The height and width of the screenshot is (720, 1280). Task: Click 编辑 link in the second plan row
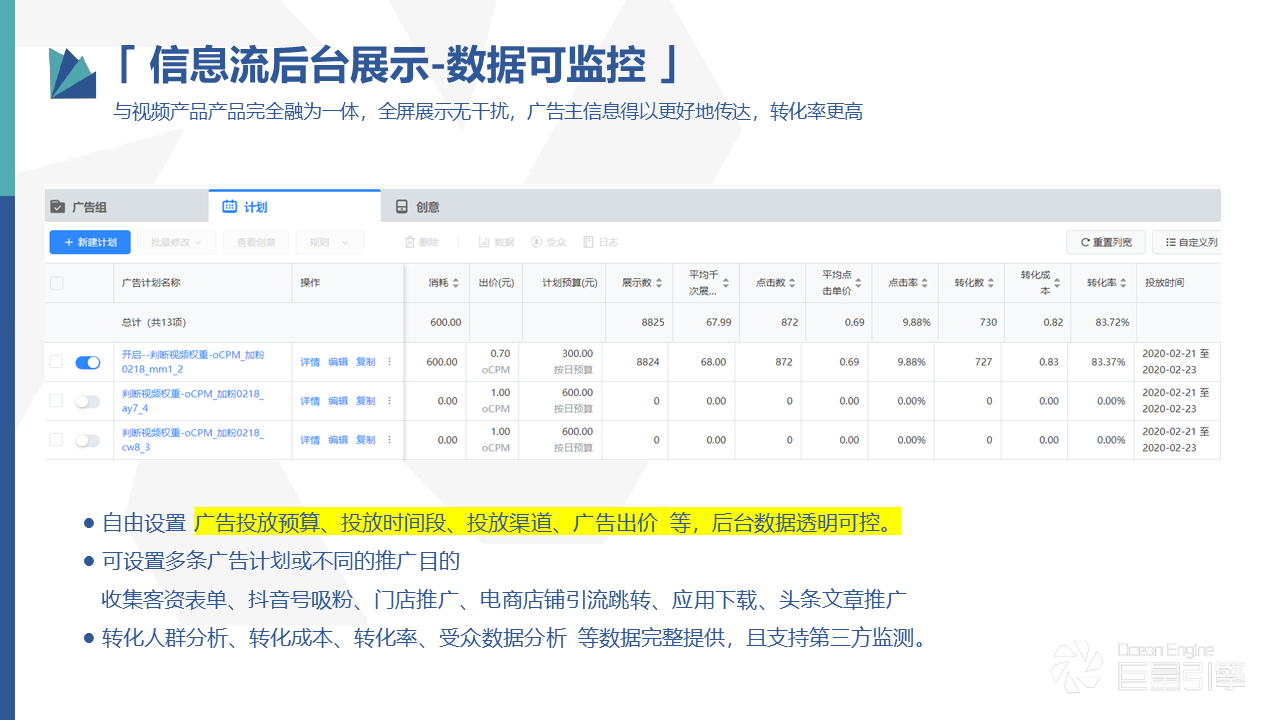point(338,401)
